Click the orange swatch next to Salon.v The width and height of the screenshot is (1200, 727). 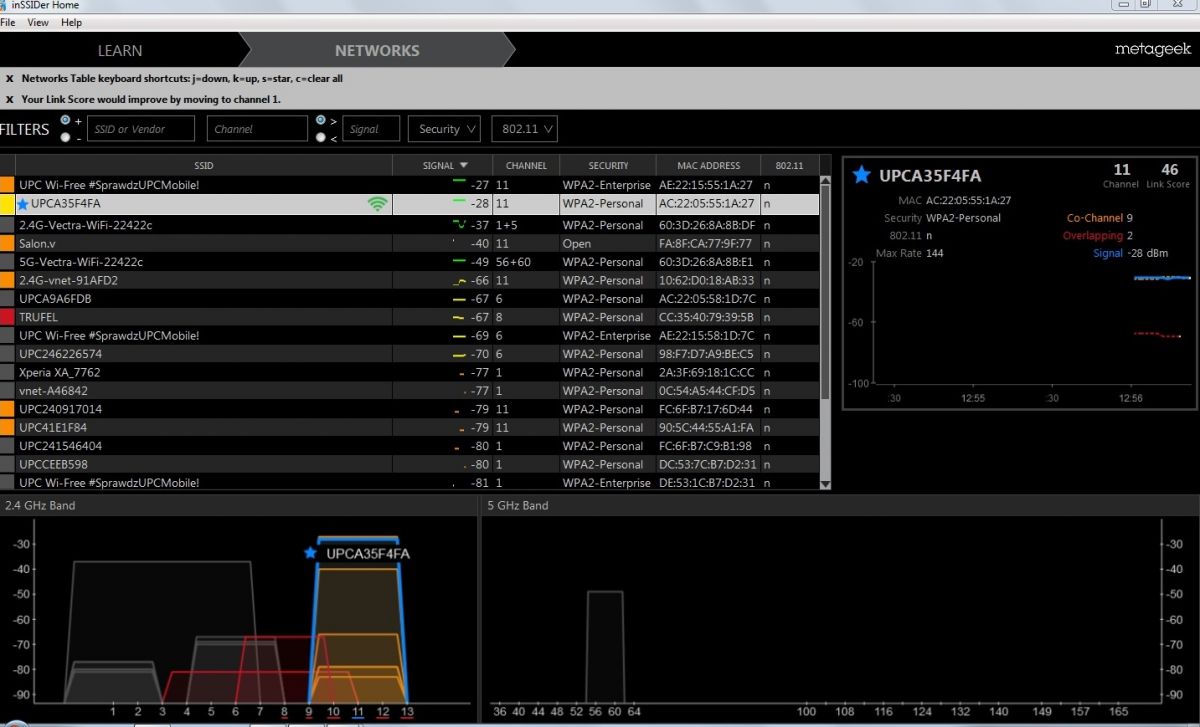[7, 243]
